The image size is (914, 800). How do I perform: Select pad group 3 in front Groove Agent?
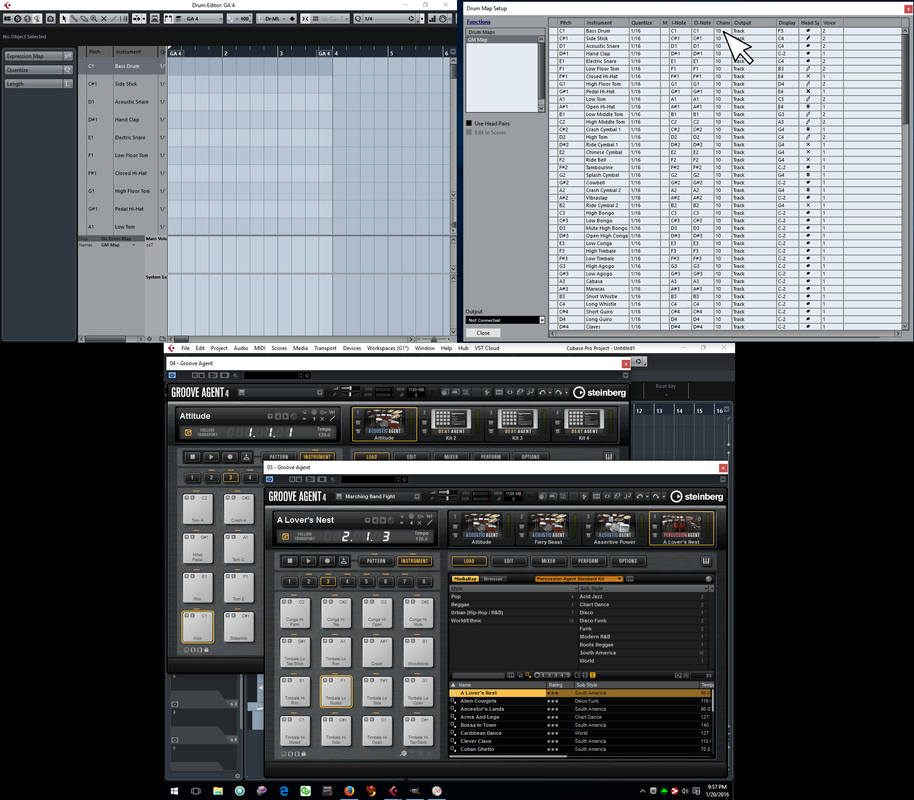pos(328,581)
